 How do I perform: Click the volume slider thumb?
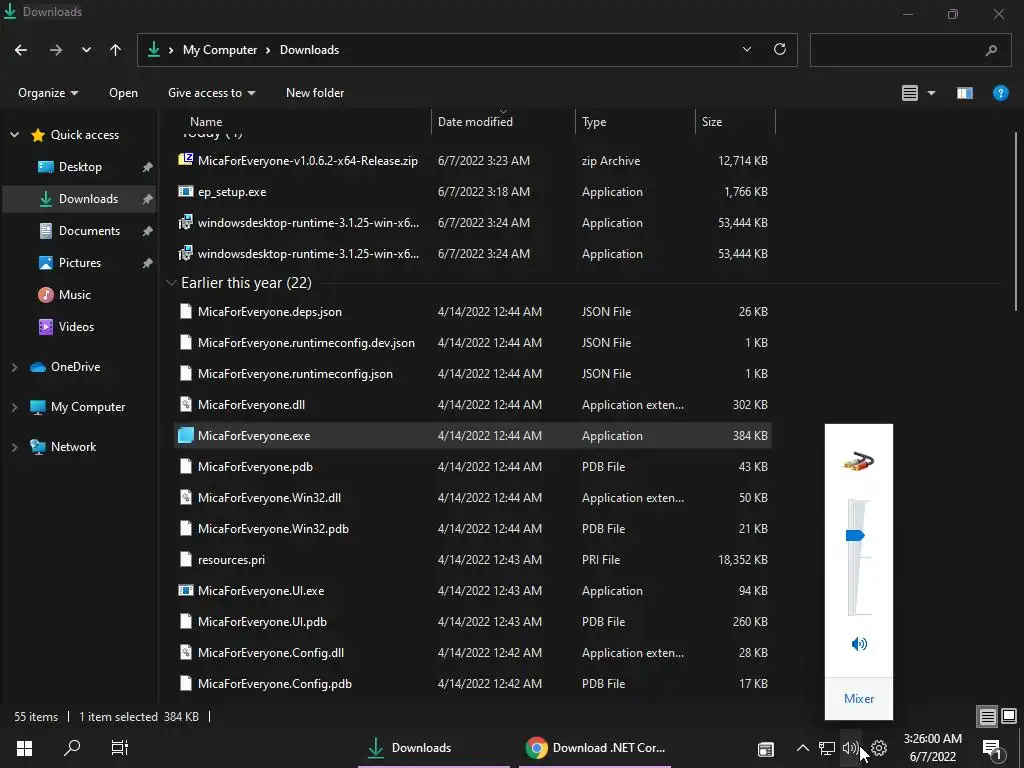pyautogui.click(x=856, y=536)
